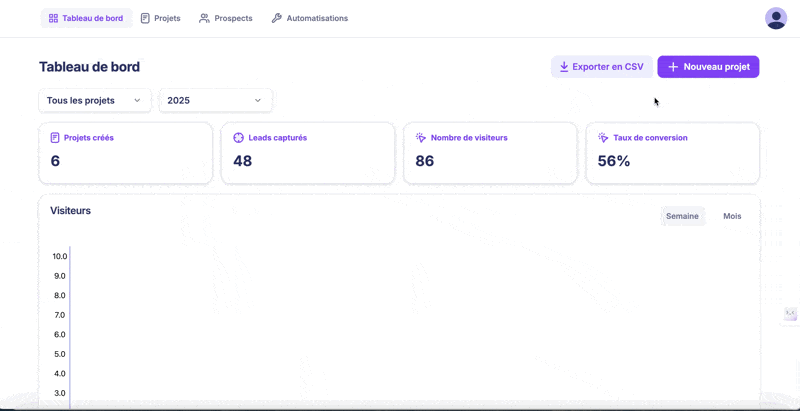Viewport: 800px width, 411px height.
Task: Open the 2025 year dropdown
Action: point(215,100)
